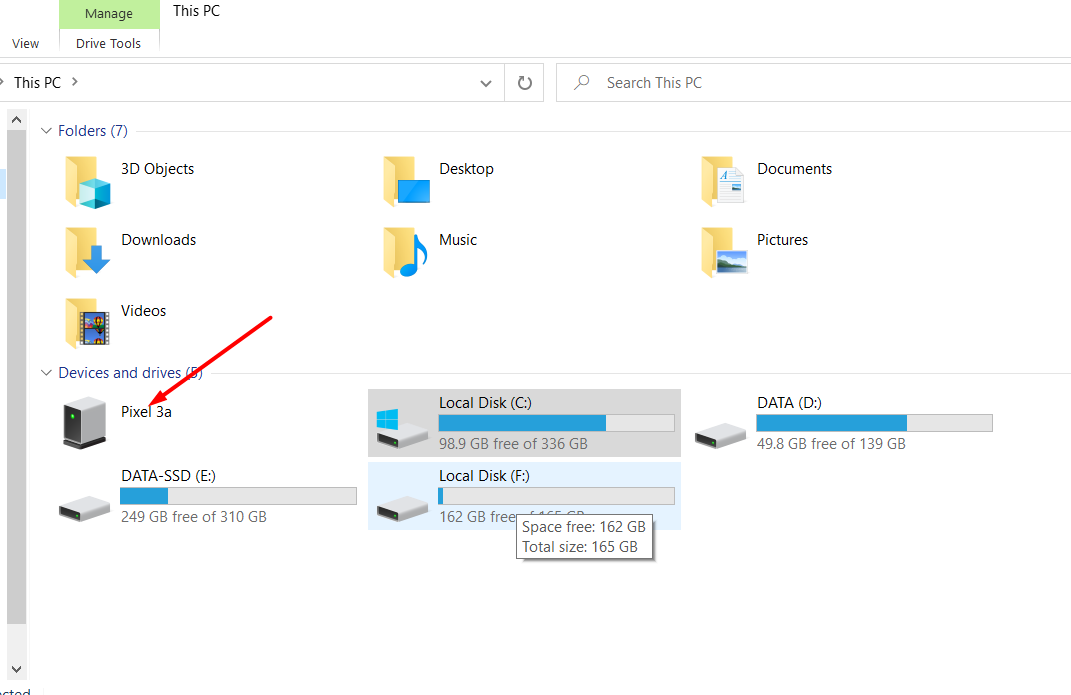Select the Pixel 3a device icon
The height and width of the screenshot is (695, 1071).
point(85,422)
